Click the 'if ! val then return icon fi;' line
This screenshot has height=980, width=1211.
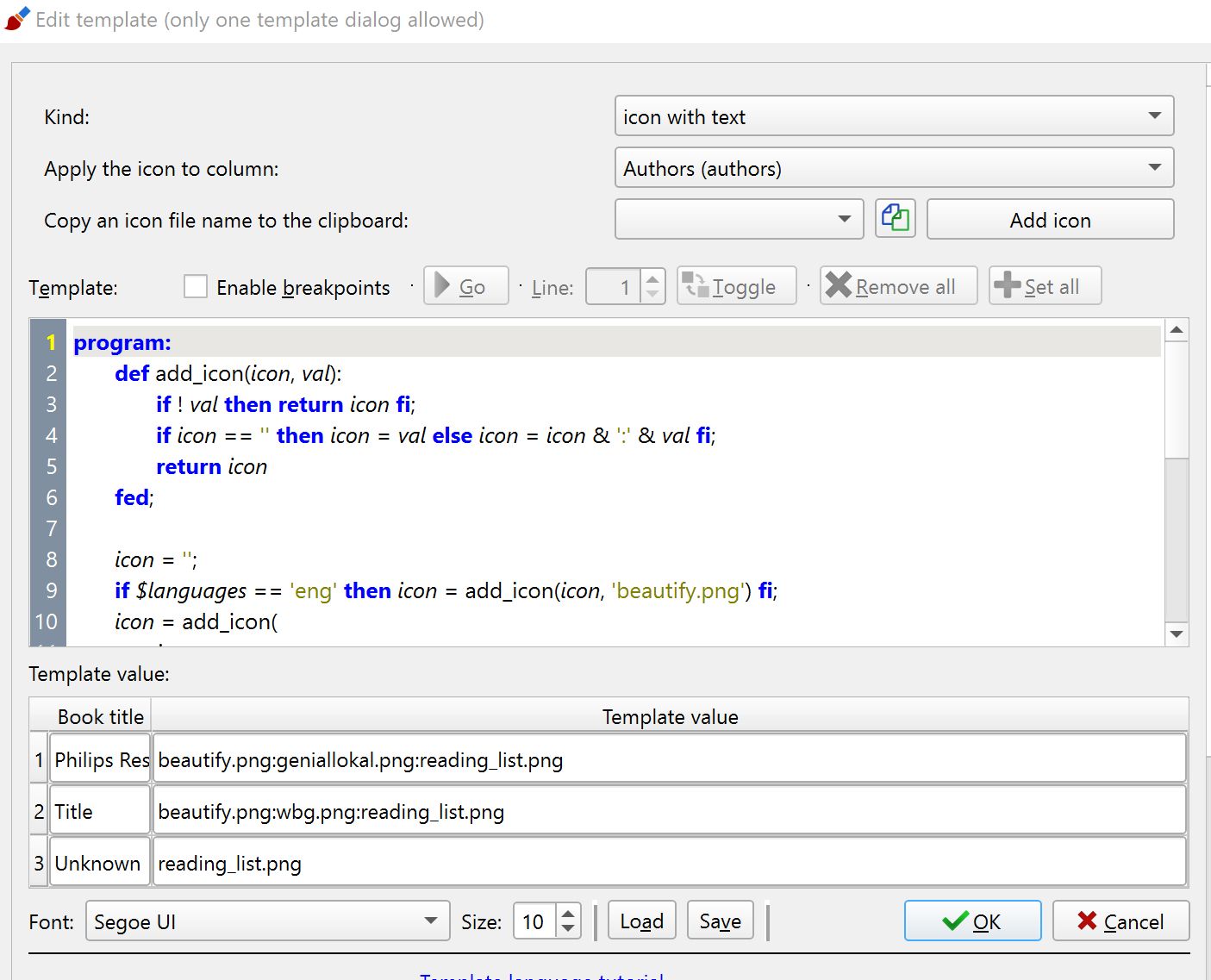coord(286,404)
